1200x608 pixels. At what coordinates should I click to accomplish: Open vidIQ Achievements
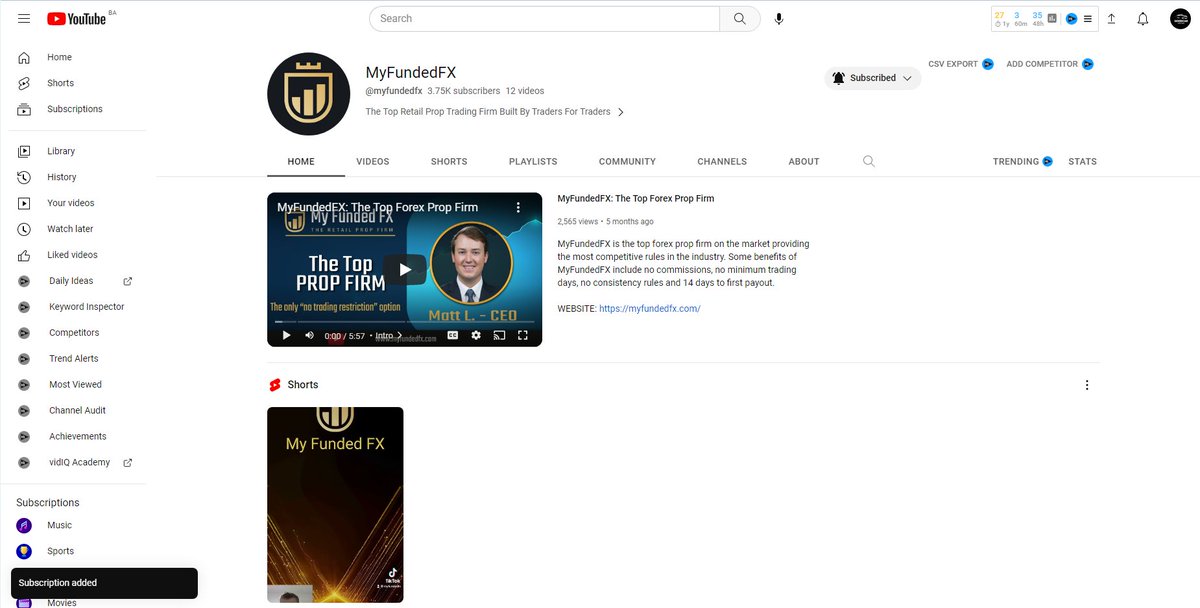[x=76, y=437]
